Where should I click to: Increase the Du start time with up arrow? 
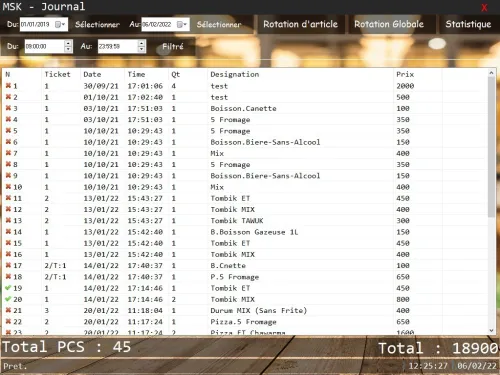pyautogui.click(x=68, y=43)
